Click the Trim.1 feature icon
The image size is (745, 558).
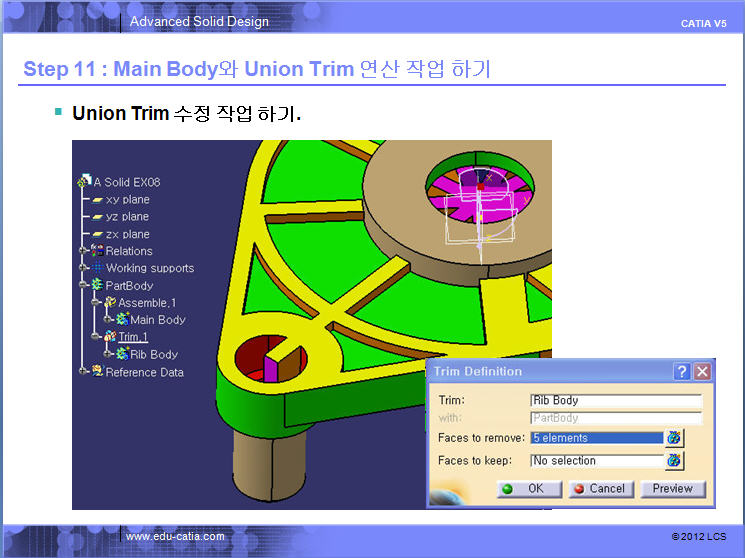pyautogui.click(x=110, y=337)
